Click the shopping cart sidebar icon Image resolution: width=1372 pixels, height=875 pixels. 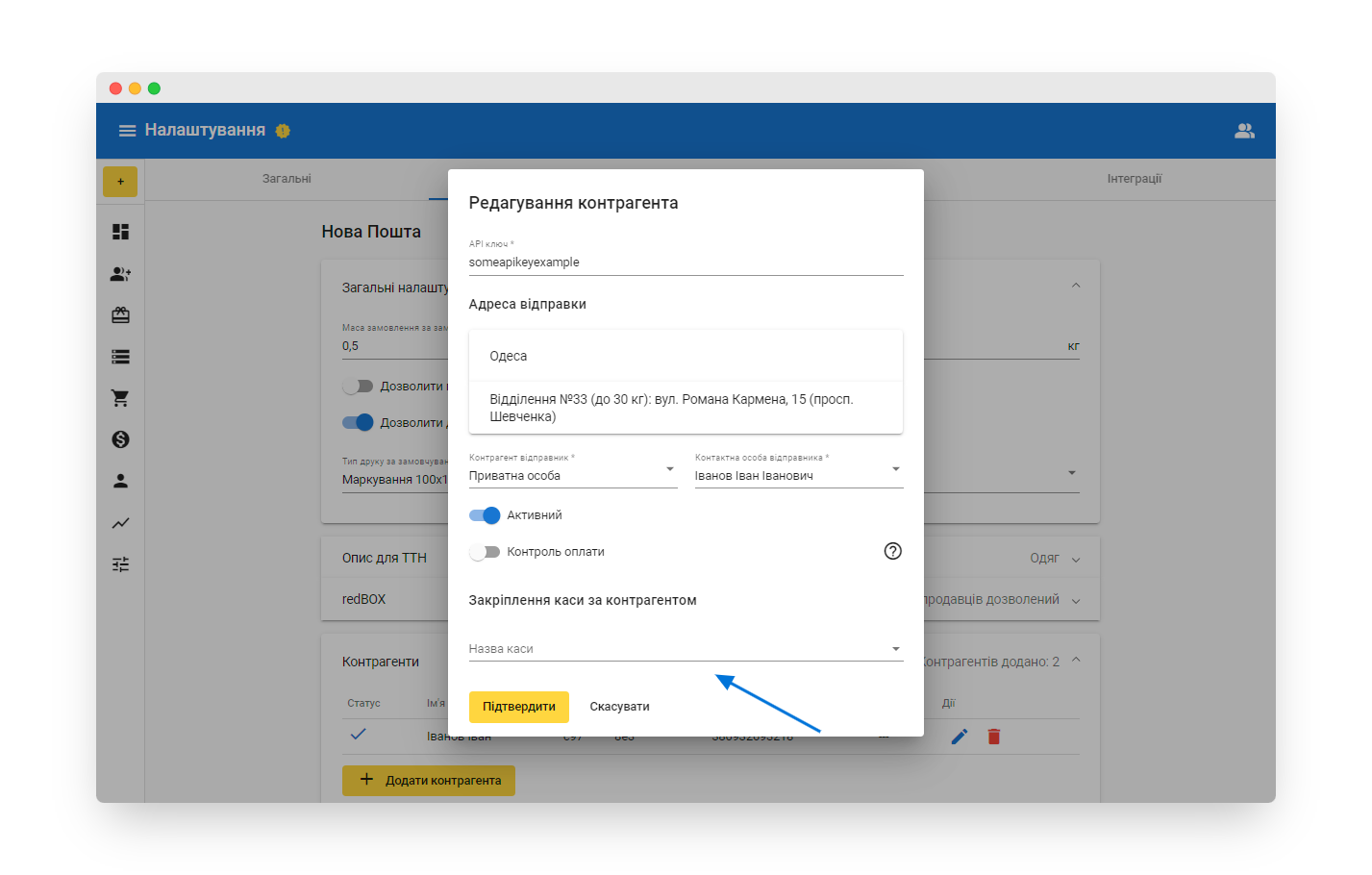tap(120, 398)
